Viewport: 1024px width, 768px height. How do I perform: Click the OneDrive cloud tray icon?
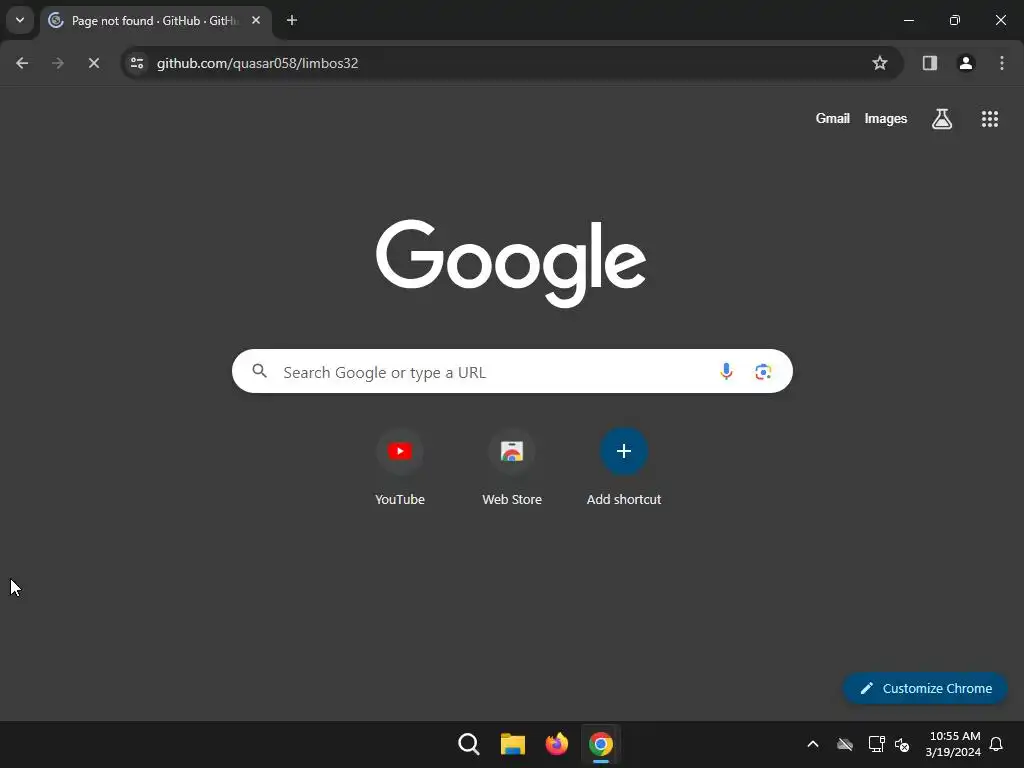(x=845, y=744)
